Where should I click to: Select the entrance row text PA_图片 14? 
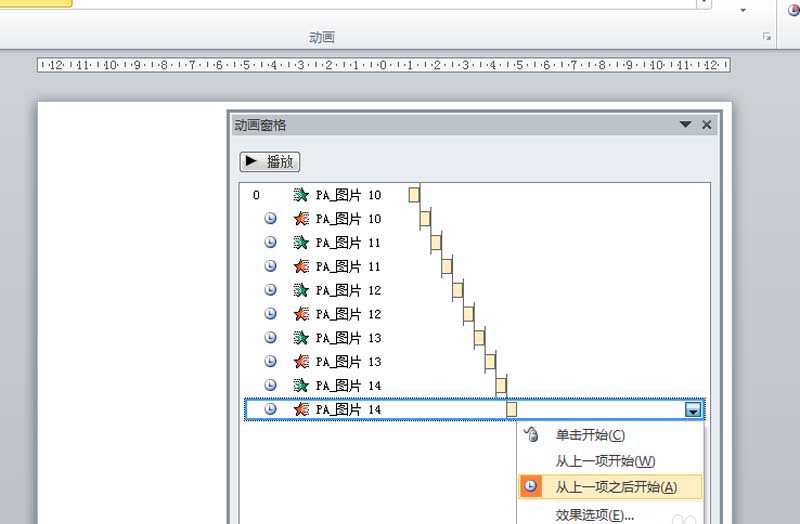(x=348, y=385)
